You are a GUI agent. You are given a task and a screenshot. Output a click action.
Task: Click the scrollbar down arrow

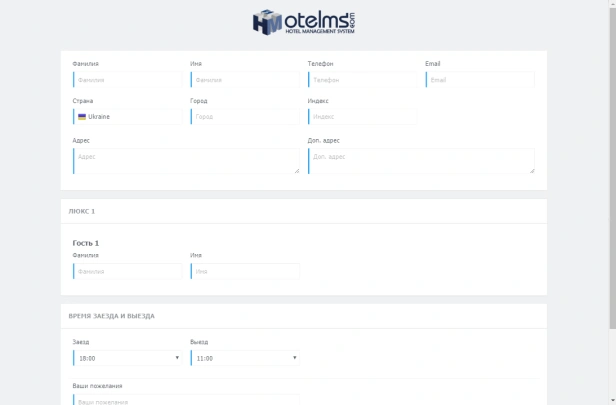(611, 400)
